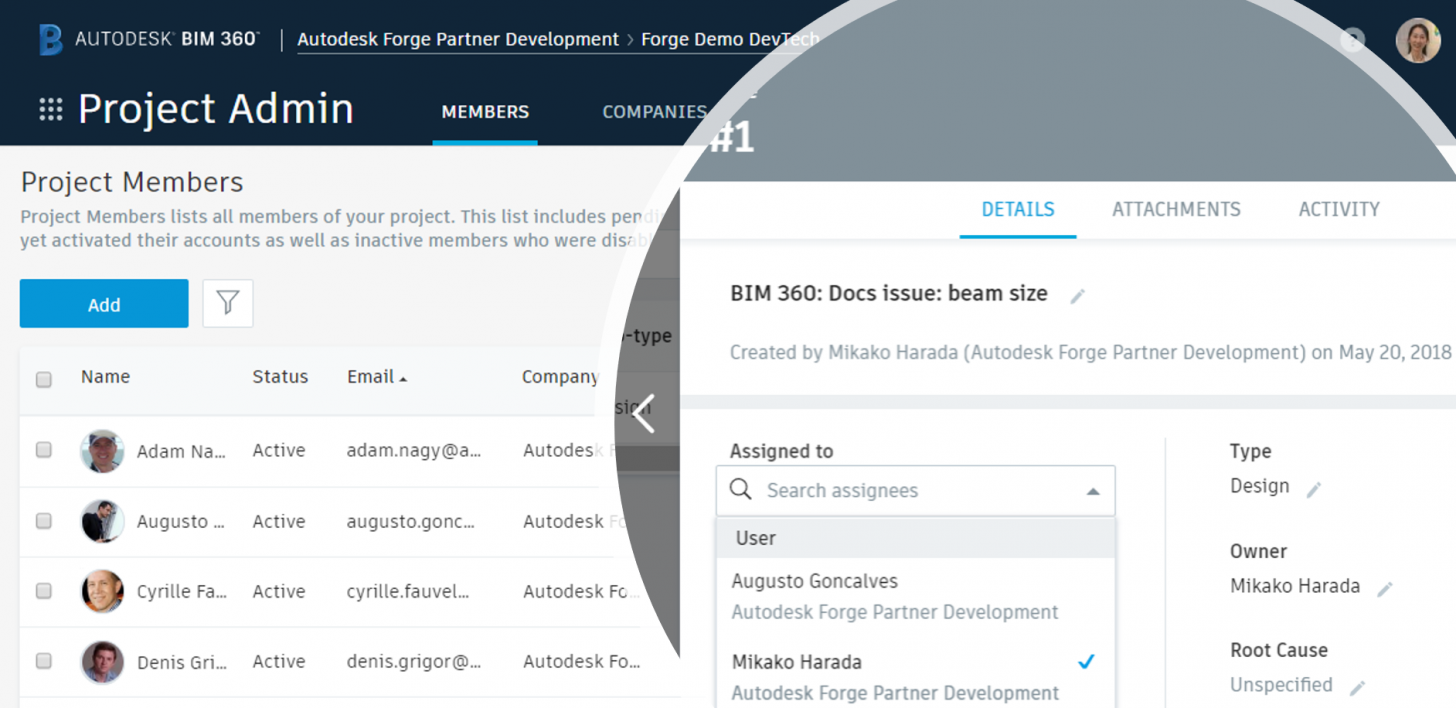Screen dimensions: 1456x708
Task: Check the Denis Grigor row checkbox
Action: [x=44, y=660]
